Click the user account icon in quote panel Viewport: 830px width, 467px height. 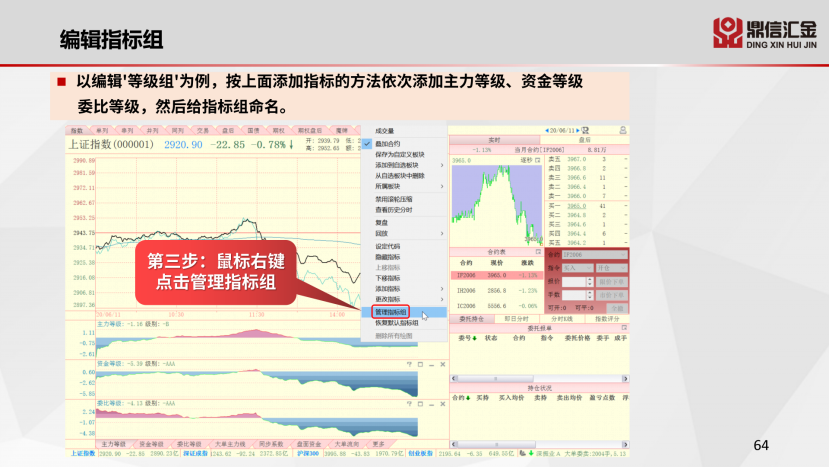tap(624, 130)
